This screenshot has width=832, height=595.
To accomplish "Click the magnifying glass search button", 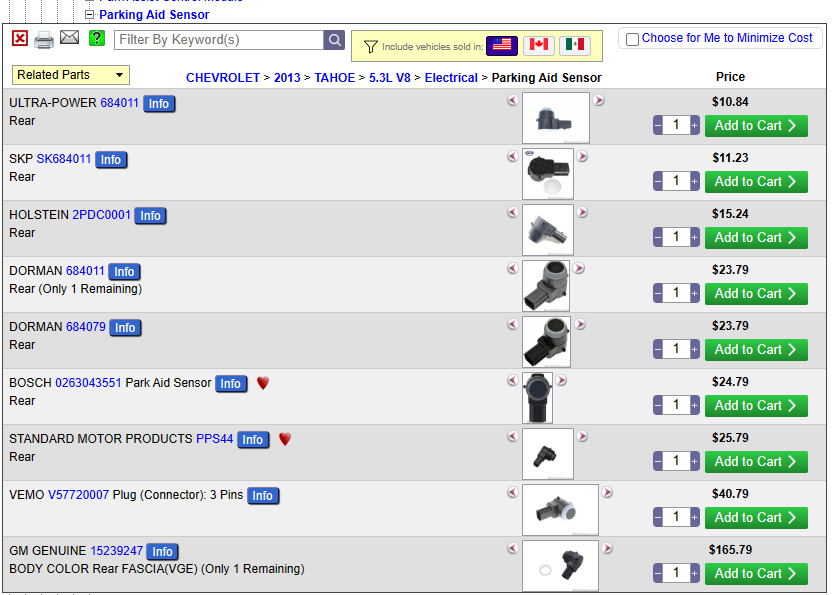I will tap(334, 40).
